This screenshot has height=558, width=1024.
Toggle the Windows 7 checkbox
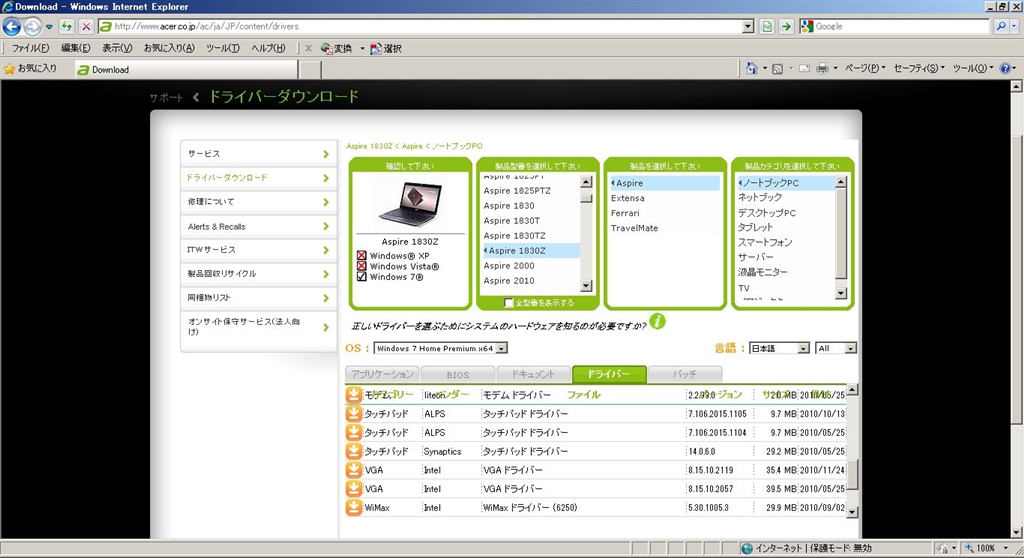coord(362,277)
